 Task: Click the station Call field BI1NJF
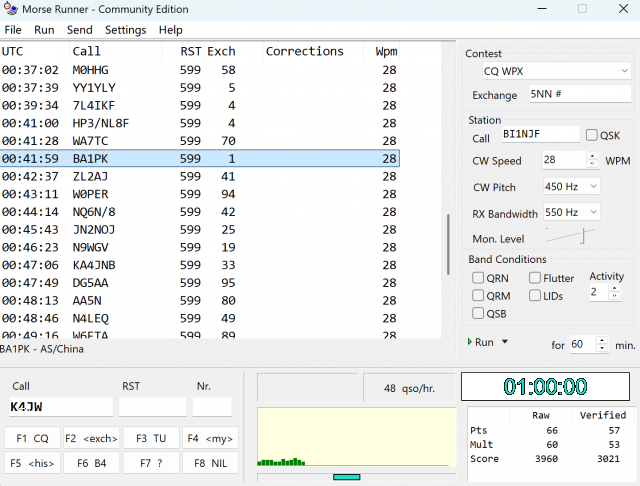pos(541,134)
